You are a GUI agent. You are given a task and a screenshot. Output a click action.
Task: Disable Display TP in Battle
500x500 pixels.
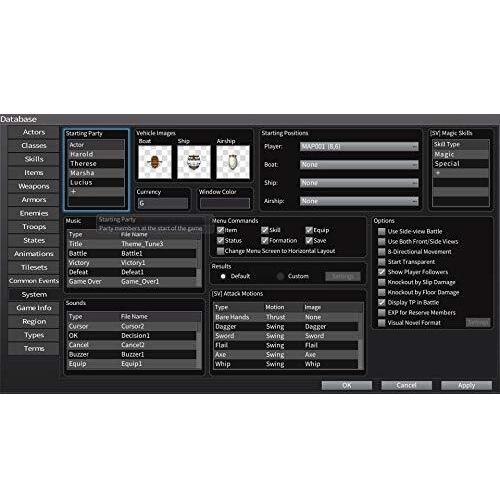click(x=382, y=303)
